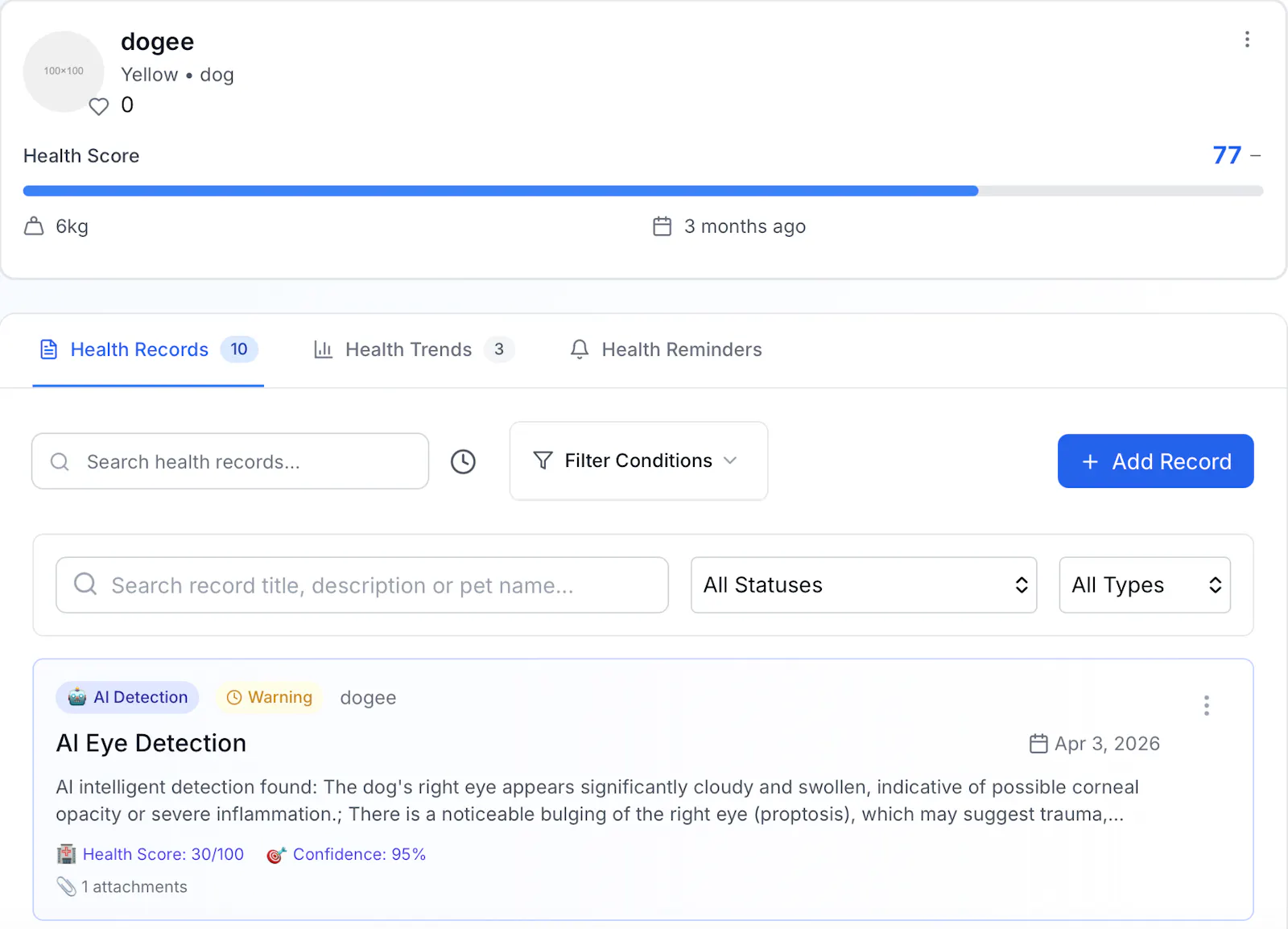Click the document icon on the Health Records tab
The height and width of the screenshot is (929, 1288).
point(49,349)
